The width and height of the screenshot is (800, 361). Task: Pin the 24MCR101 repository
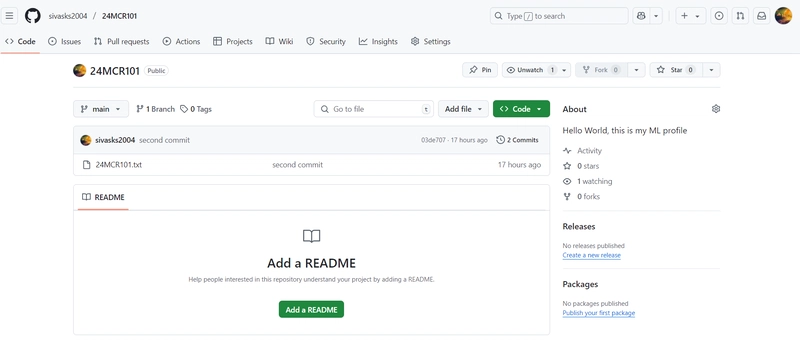click(480, 70)
